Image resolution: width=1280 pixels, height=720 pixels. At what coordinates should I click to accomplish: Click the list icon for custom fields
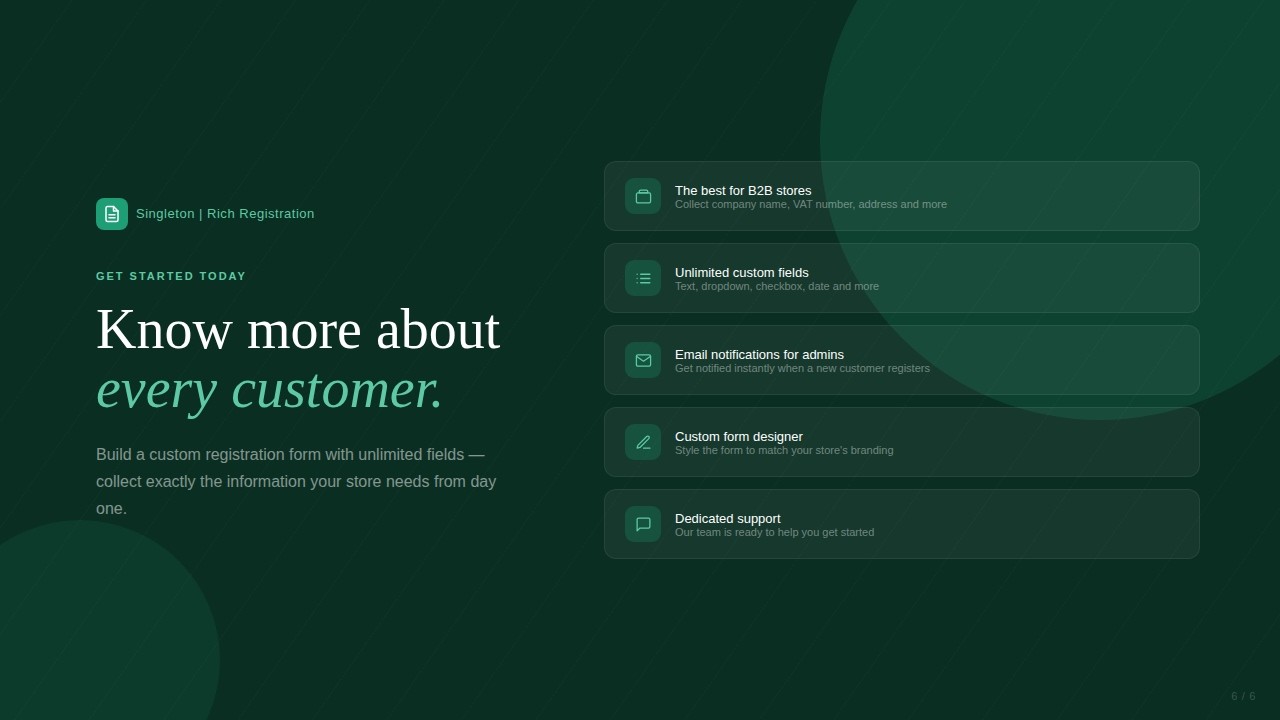coord(643,278)
